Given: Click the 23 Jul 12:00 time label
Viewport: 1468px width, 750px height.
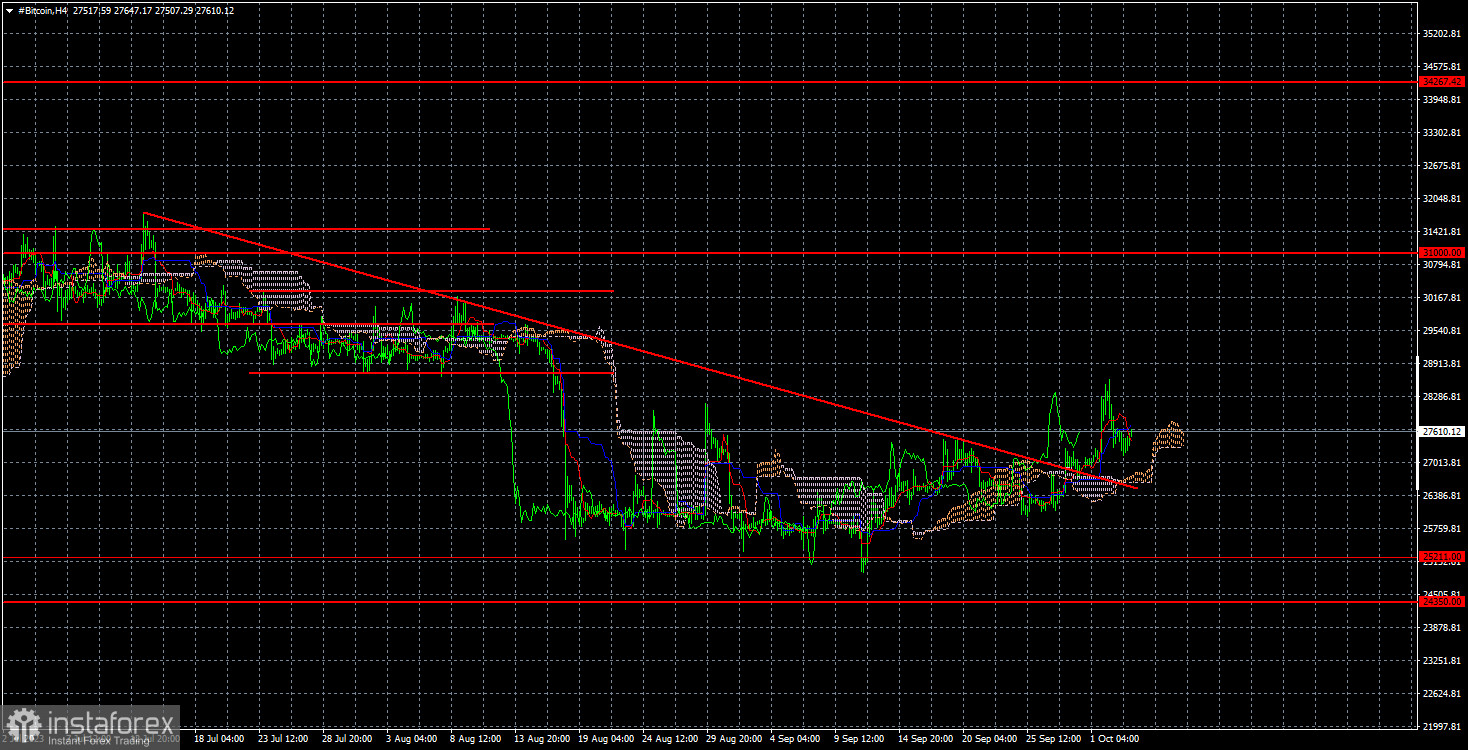Looking at the screenshot, I should coord(283,739).
